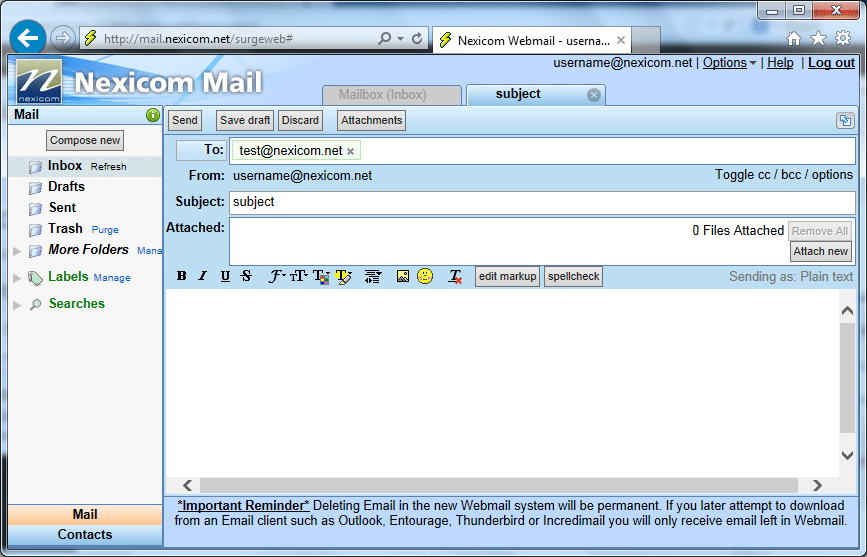Reload the page in the browser

click(x=417, y=38)
